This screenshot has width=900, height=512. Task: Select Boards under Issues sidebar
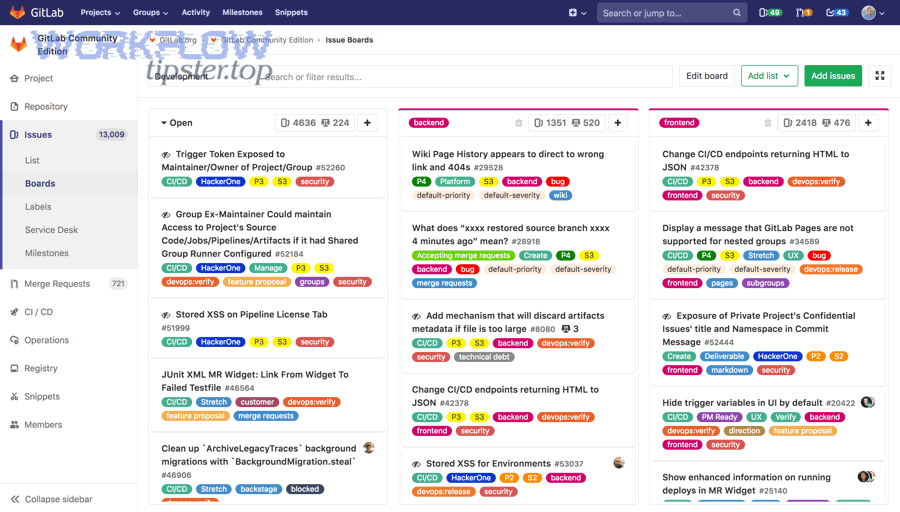40,184
